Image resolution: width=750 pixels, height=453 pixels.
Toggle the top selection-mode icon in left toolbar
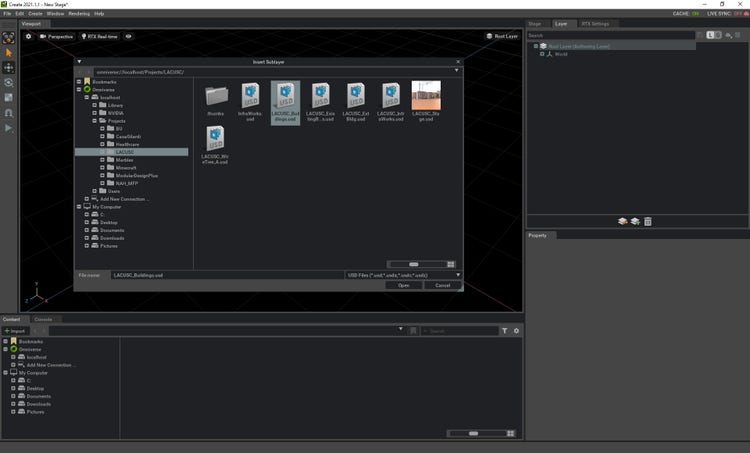[x=9, y=37]
